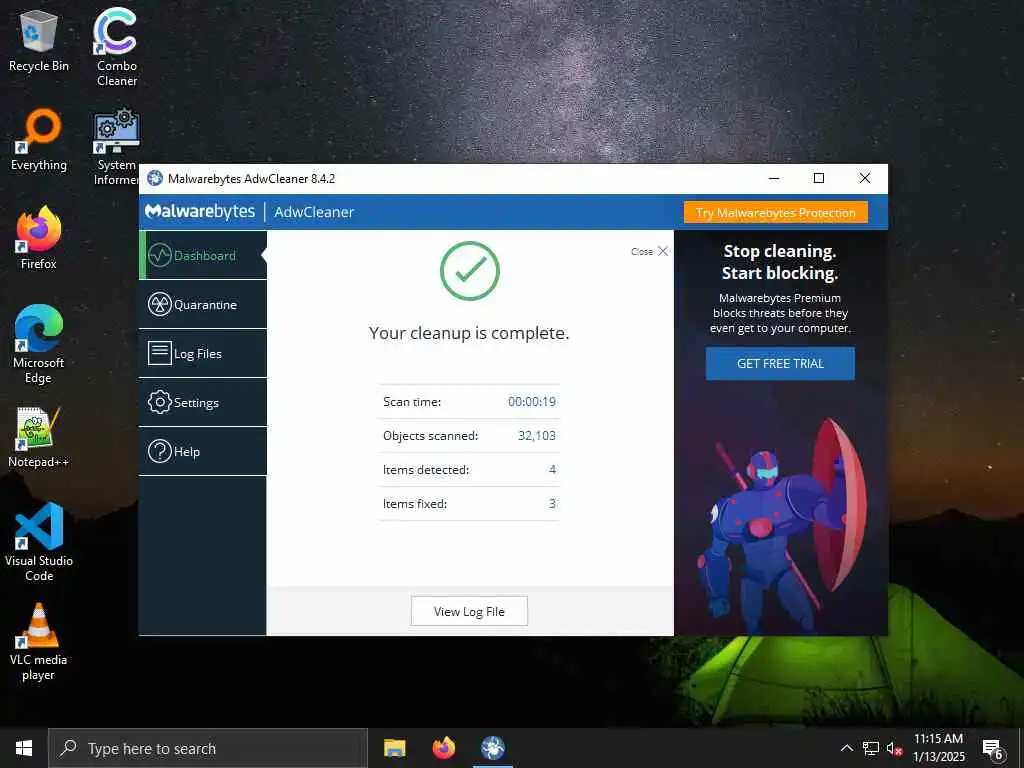This screenshot has width=1024, height=768.
Task: Click in the taskbar search box
Action: click(208, 748)
